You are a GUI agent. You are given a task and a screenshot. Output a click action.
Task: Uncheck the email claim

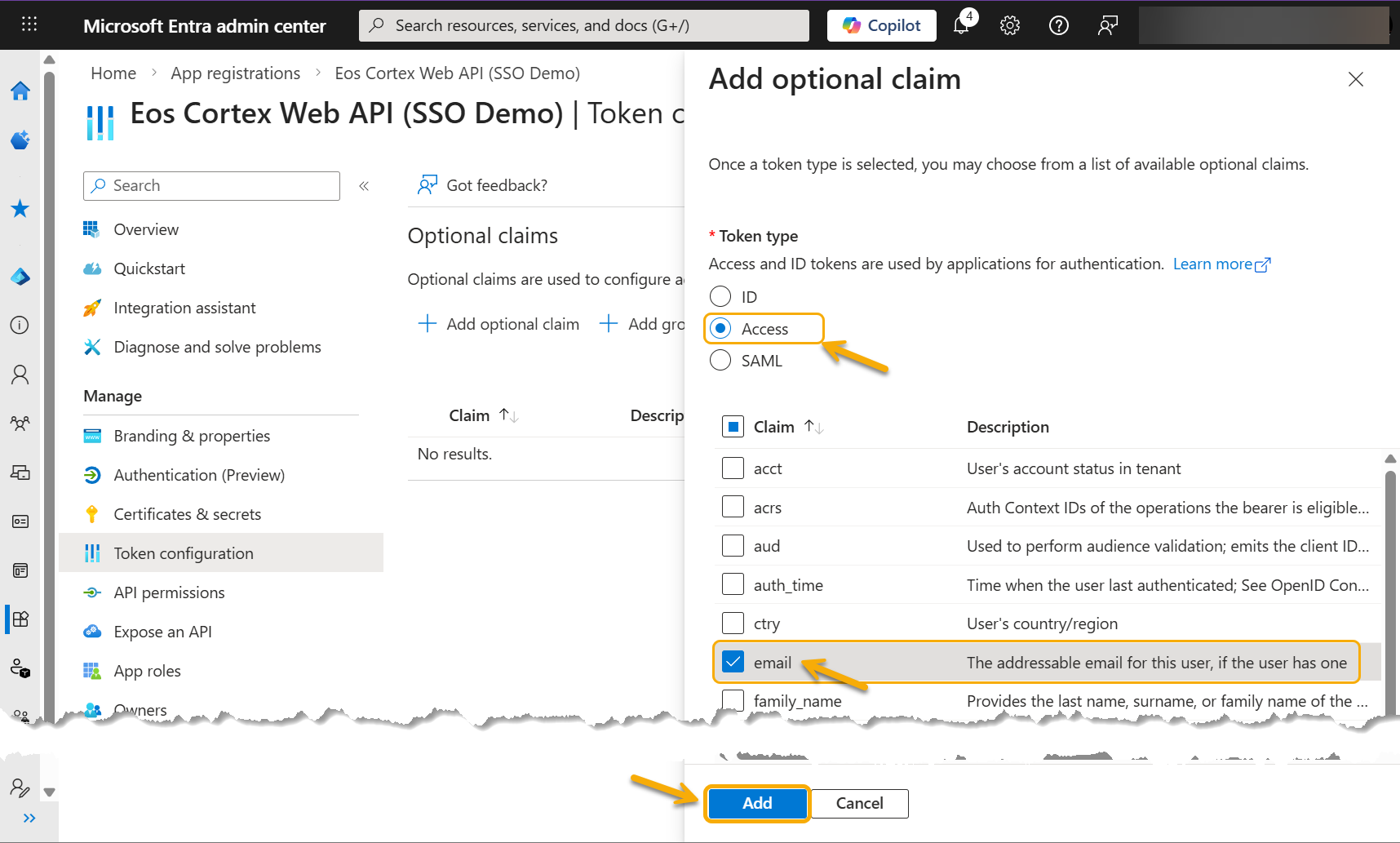tap(733, 662)
